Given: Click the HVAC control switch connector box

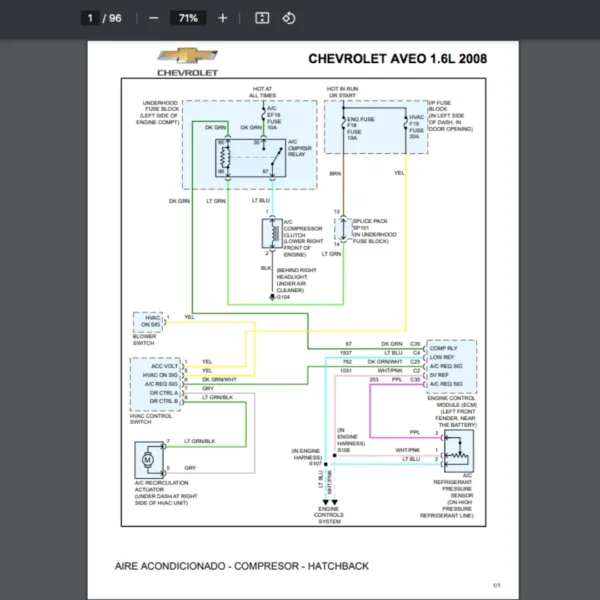Looking at the screenshot, I should point(159,383).
